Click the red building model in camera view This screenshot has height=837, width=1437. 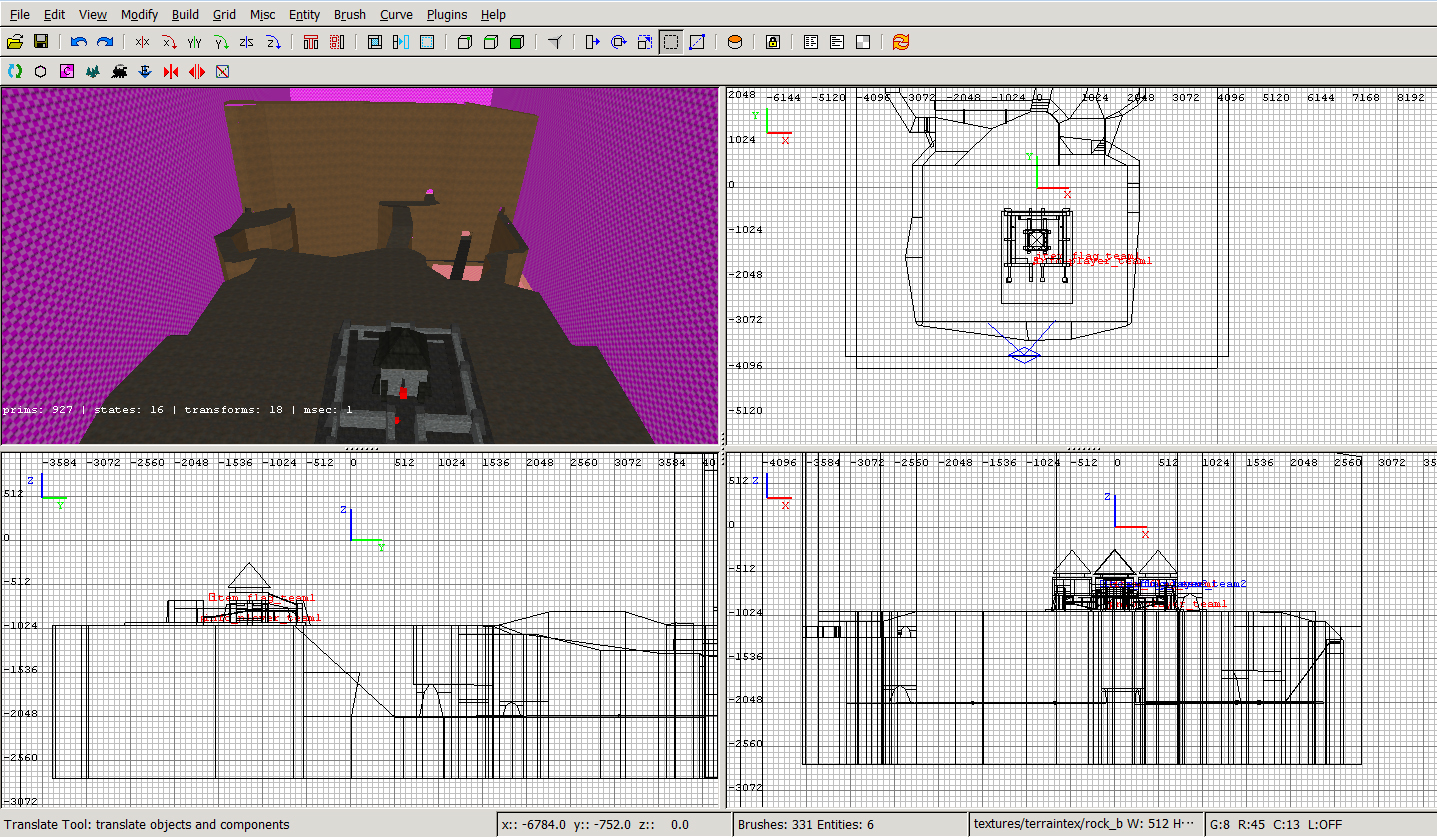[x=403, y=392]
